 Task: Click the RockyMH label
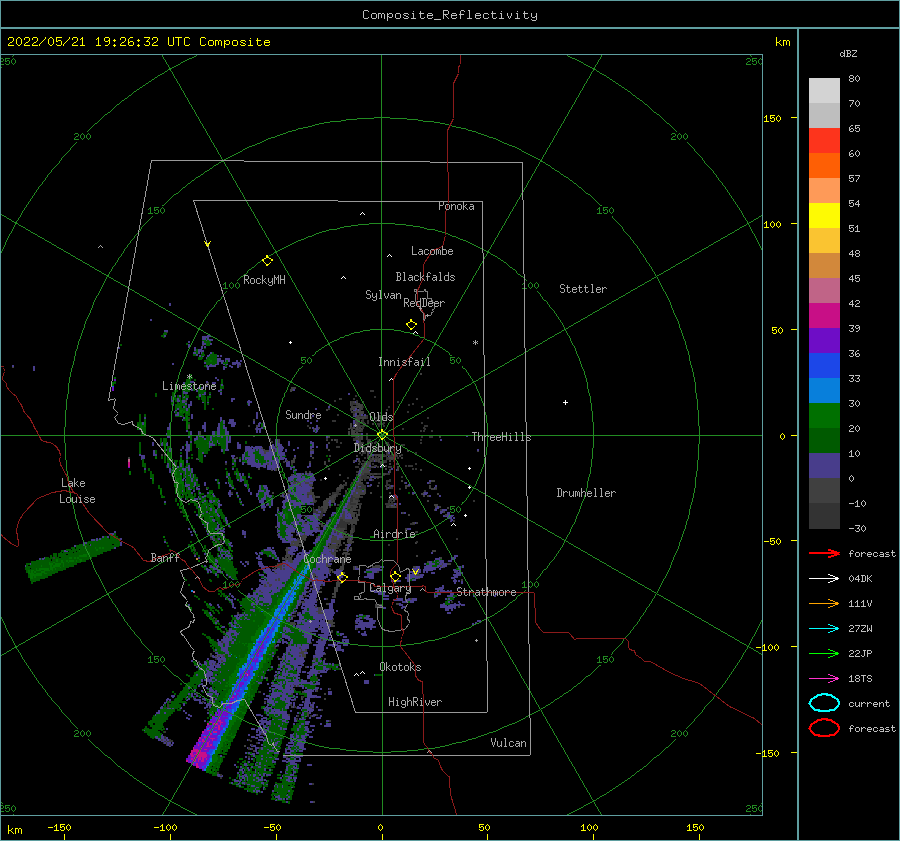click(x=264, y=280)
